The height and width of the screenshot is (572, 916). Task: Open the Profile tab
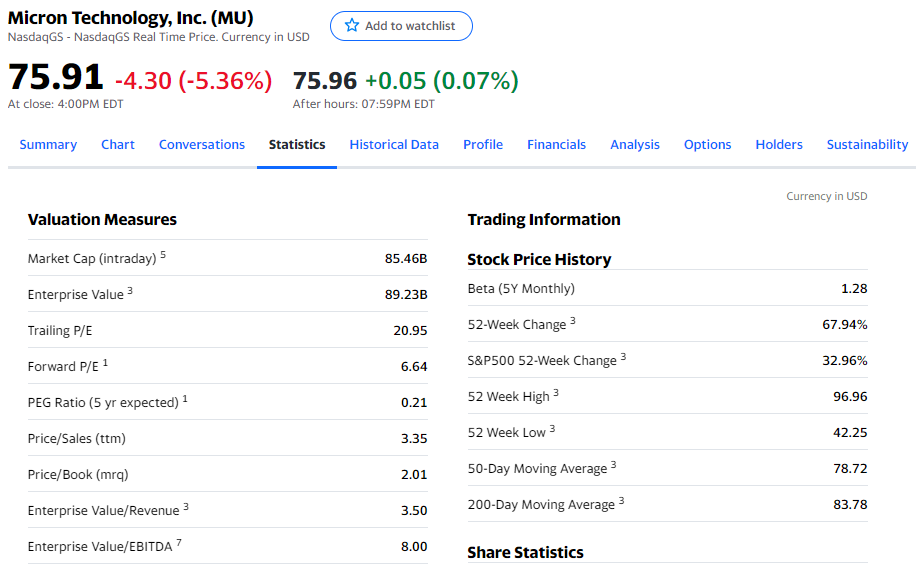(x=483, y=144)
